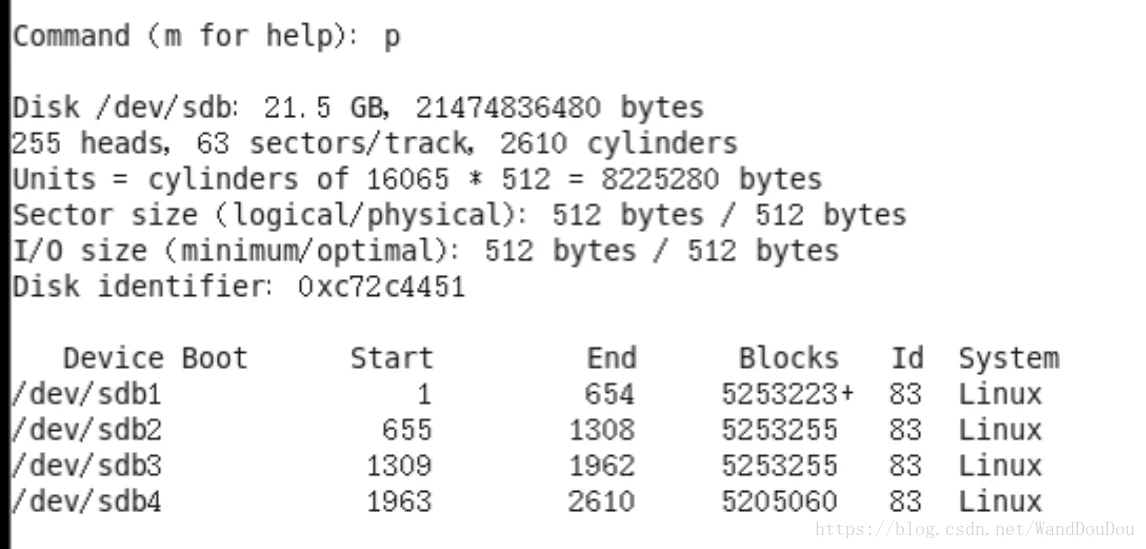Click the Blocks column header
Image resolution: width=1146 pixels, height=549 pixels.
click(789, 358)
